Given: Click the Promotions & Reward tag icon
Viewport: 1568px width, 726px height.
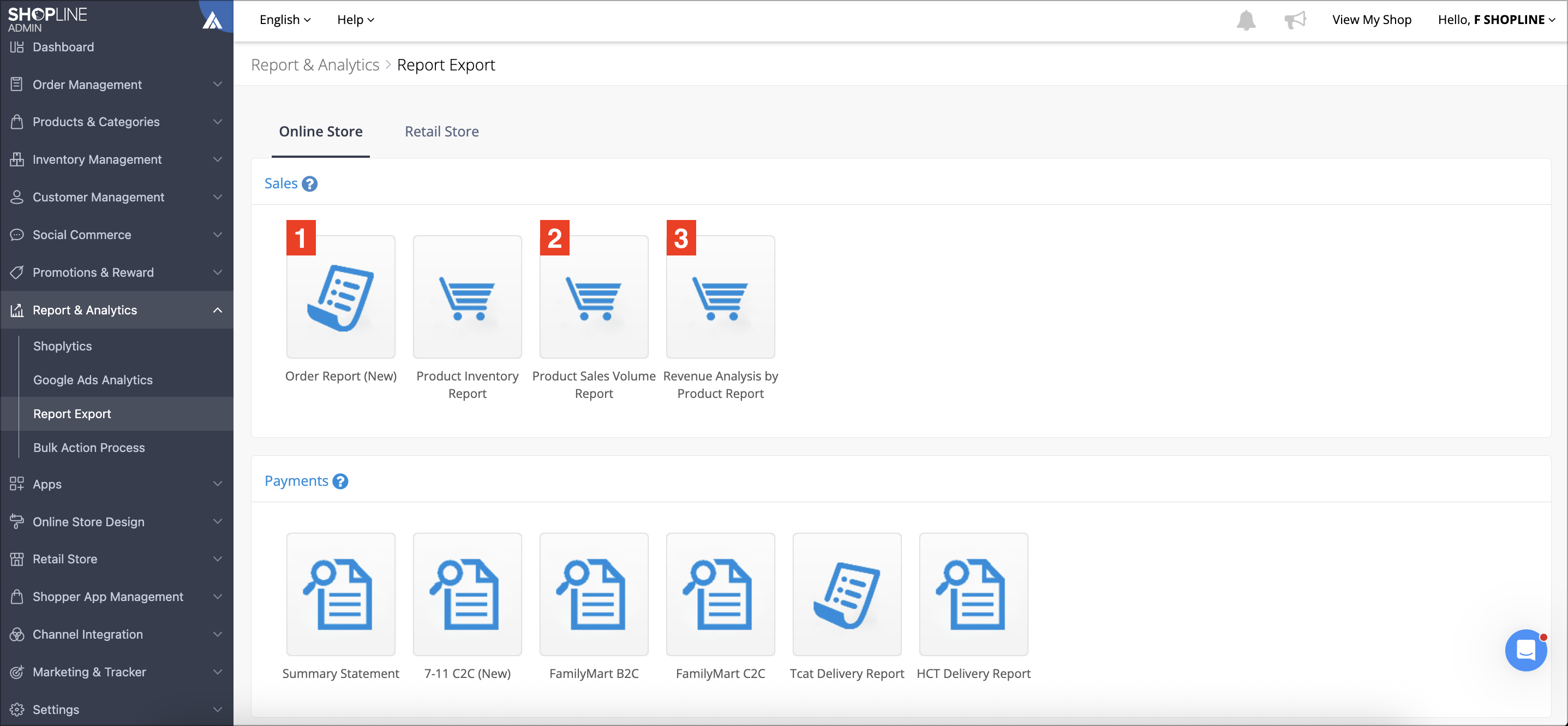Looking at the screenshot, I should [17, 272].
